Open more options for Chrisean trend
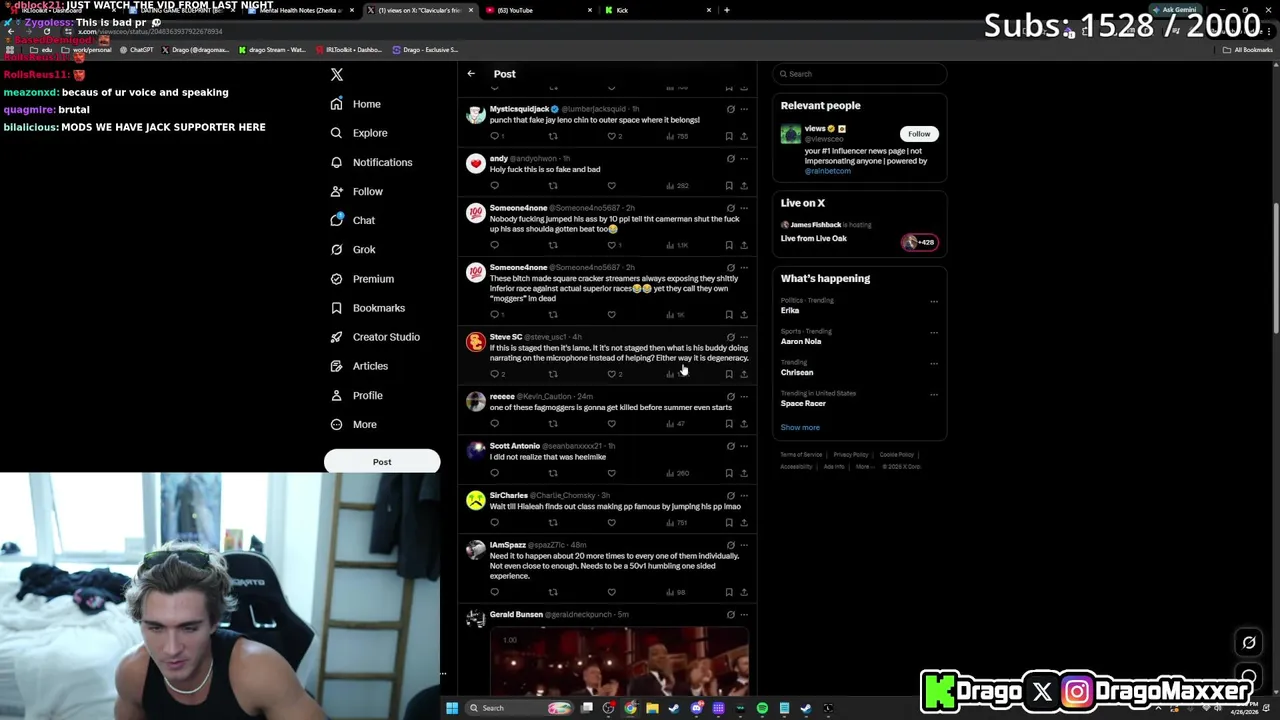The image size is (1280, 720). click(934, 363)
